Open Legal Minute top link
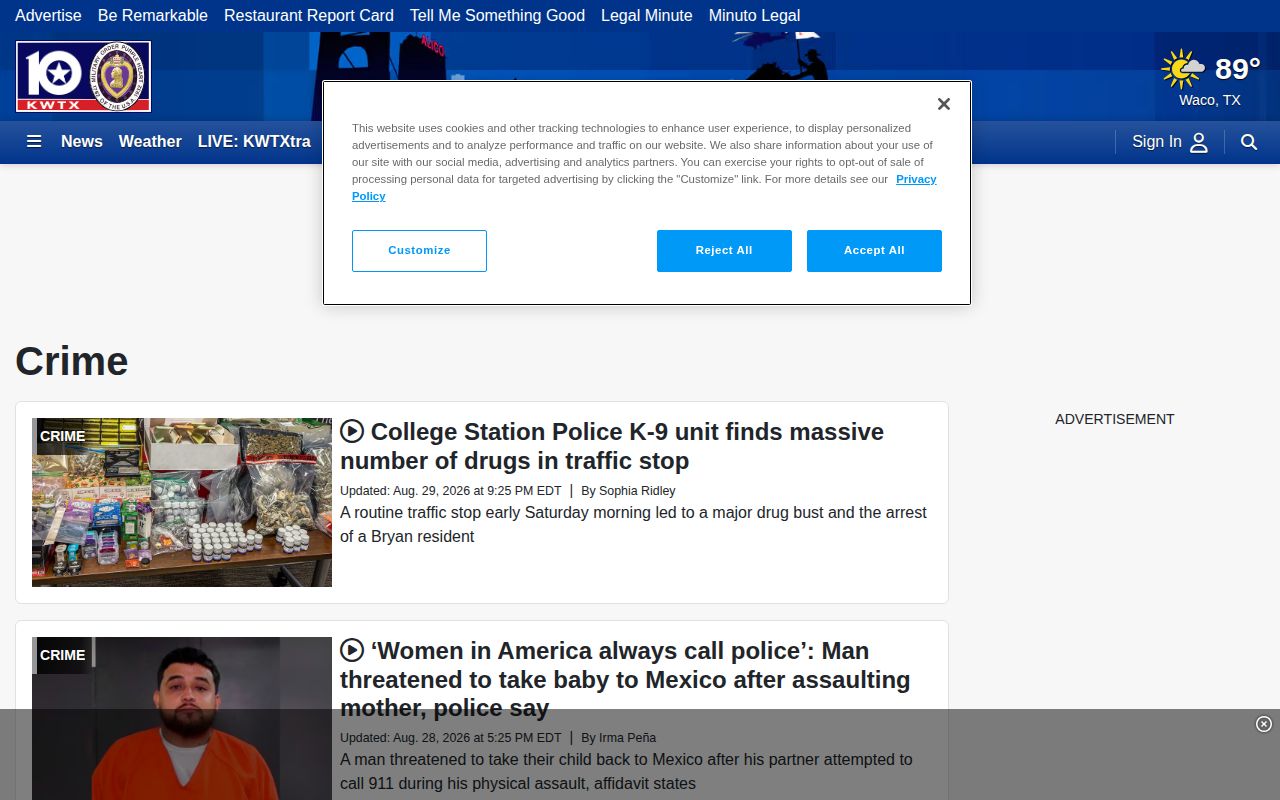The height and width of the screenshot is (800, 1280). [647, 15]
